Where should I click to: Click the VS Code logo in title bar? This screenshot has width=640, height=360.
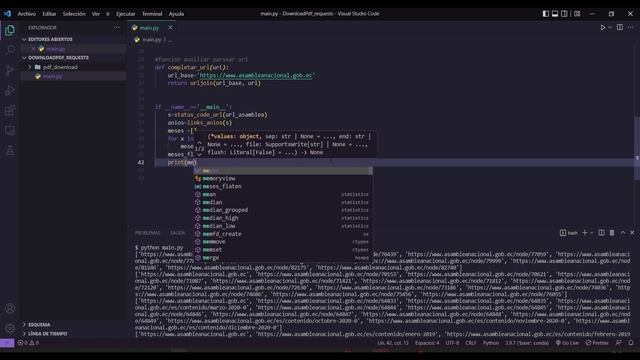[7, 13]
